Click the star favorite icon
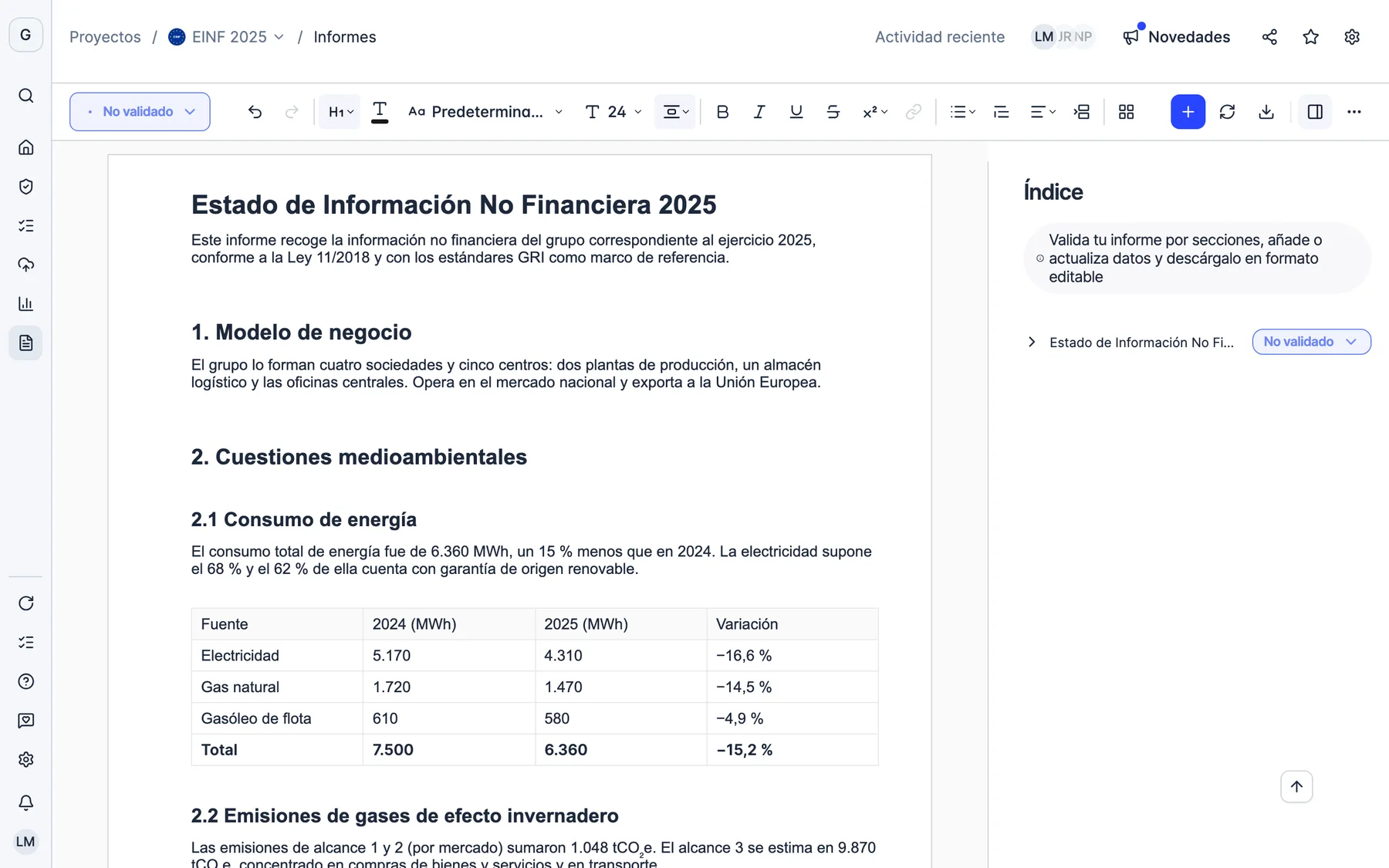 pos(1310,37)
